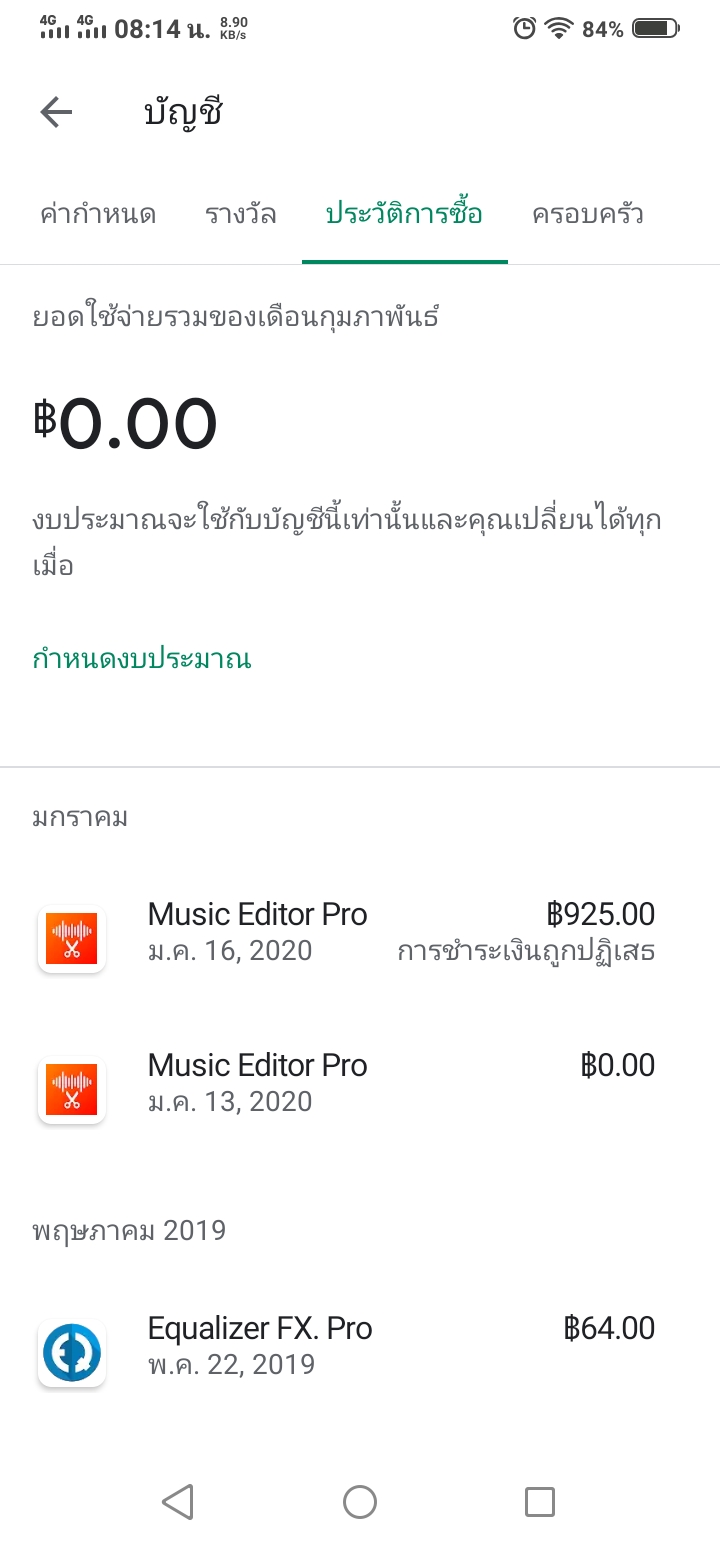Tap the กำหนดงบประมาณ link
The height and width of the screenshot is (1544, 720).
tap(142, 659)
